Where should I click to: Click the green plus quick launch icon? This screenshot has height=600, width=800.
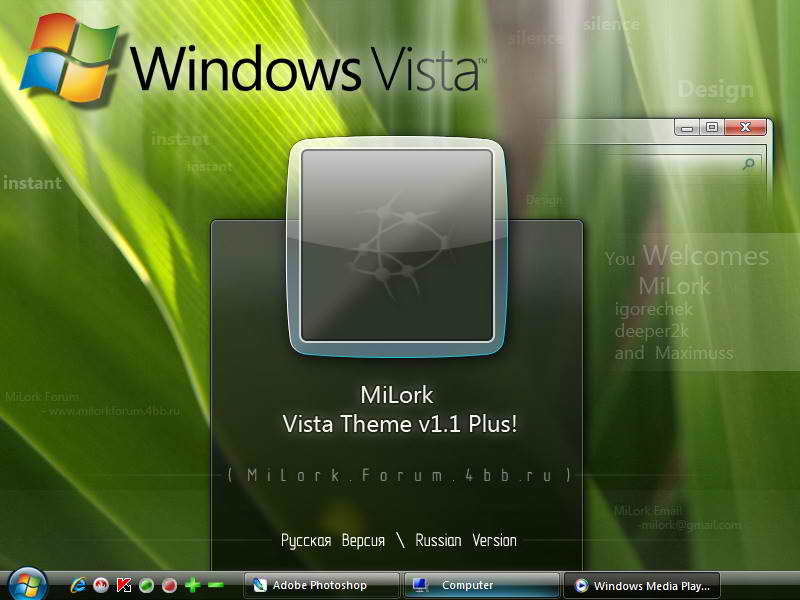coord(192,585)
